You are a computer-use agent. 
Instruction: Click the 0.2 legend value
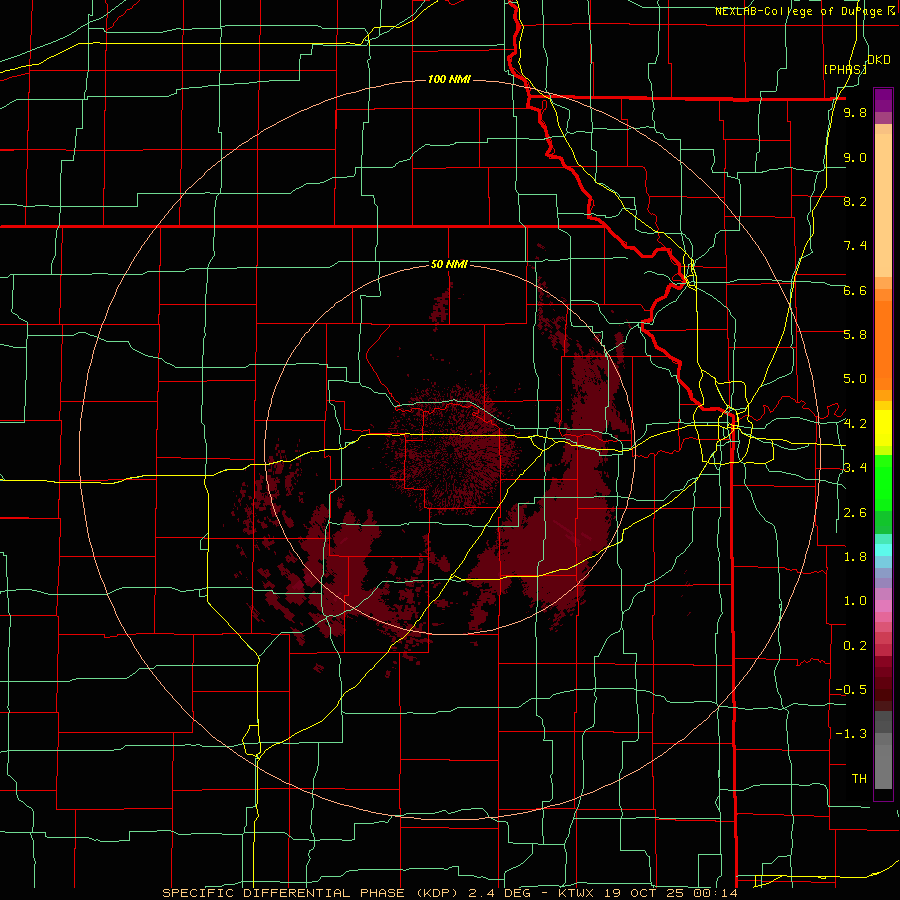coord(855,646)
